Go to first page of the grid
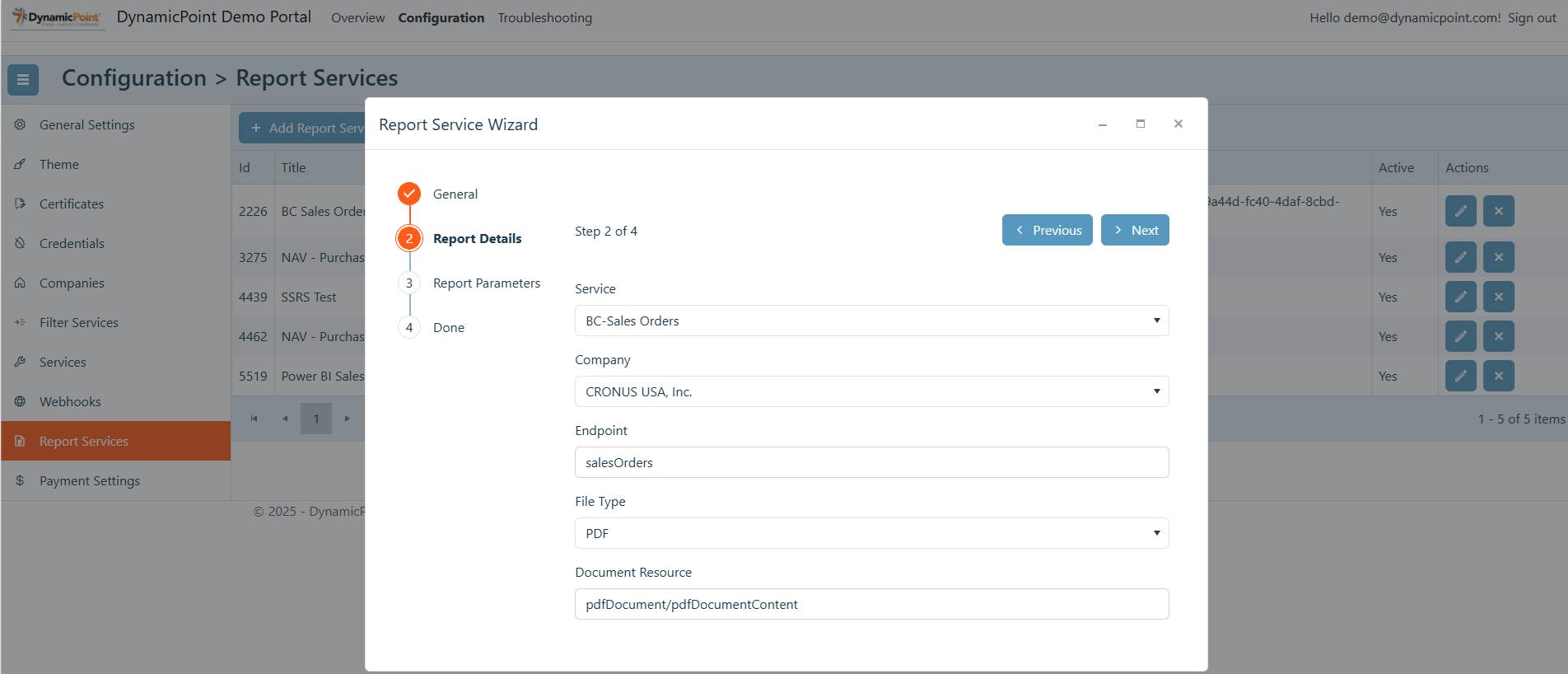 click(x=254, y=419)
